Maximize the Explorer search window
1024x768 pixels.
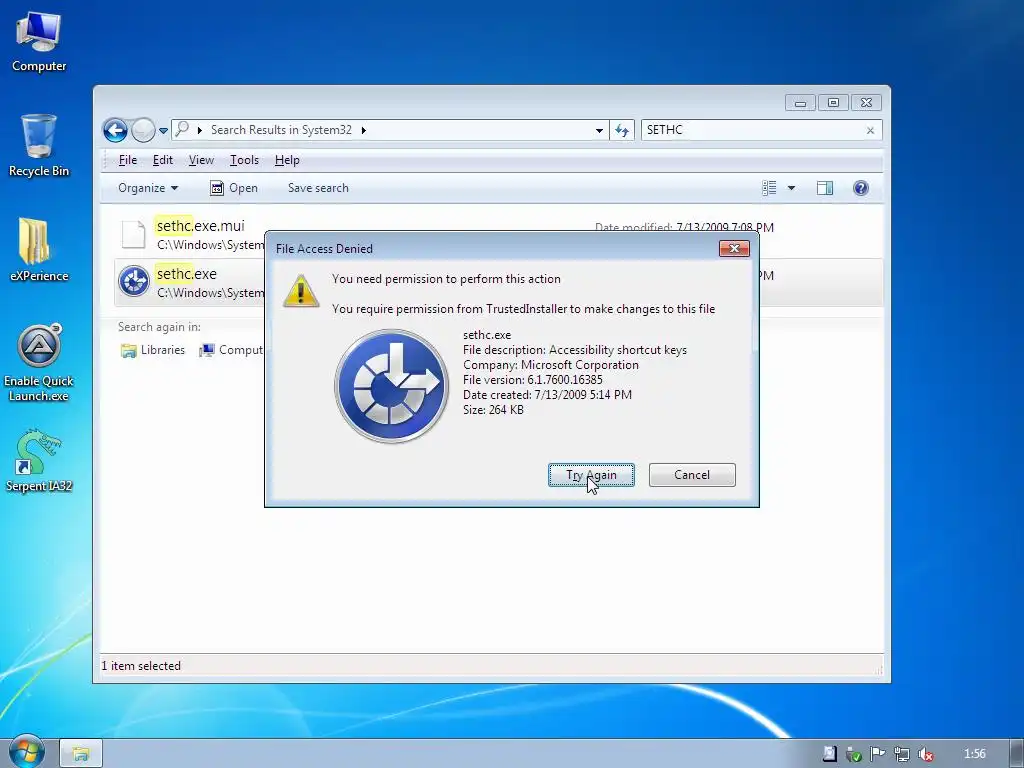click(x=833, y=103)
